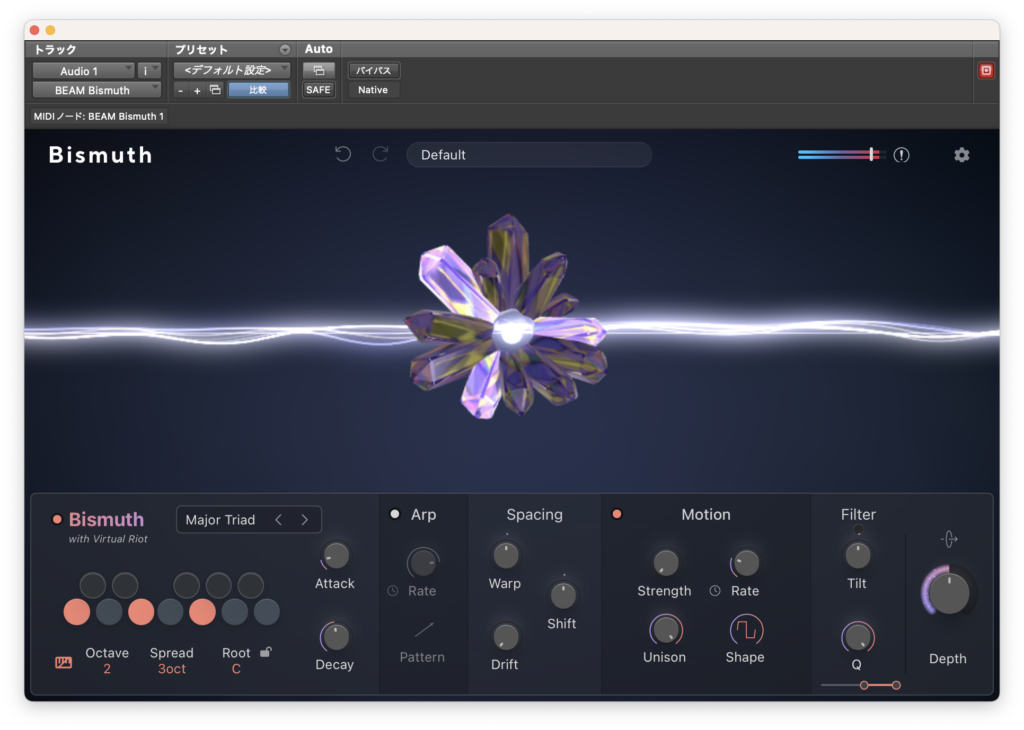Enable the C-sharp black note key
Viewport: 1024px width, 730px height.
[x=92, y=586]
